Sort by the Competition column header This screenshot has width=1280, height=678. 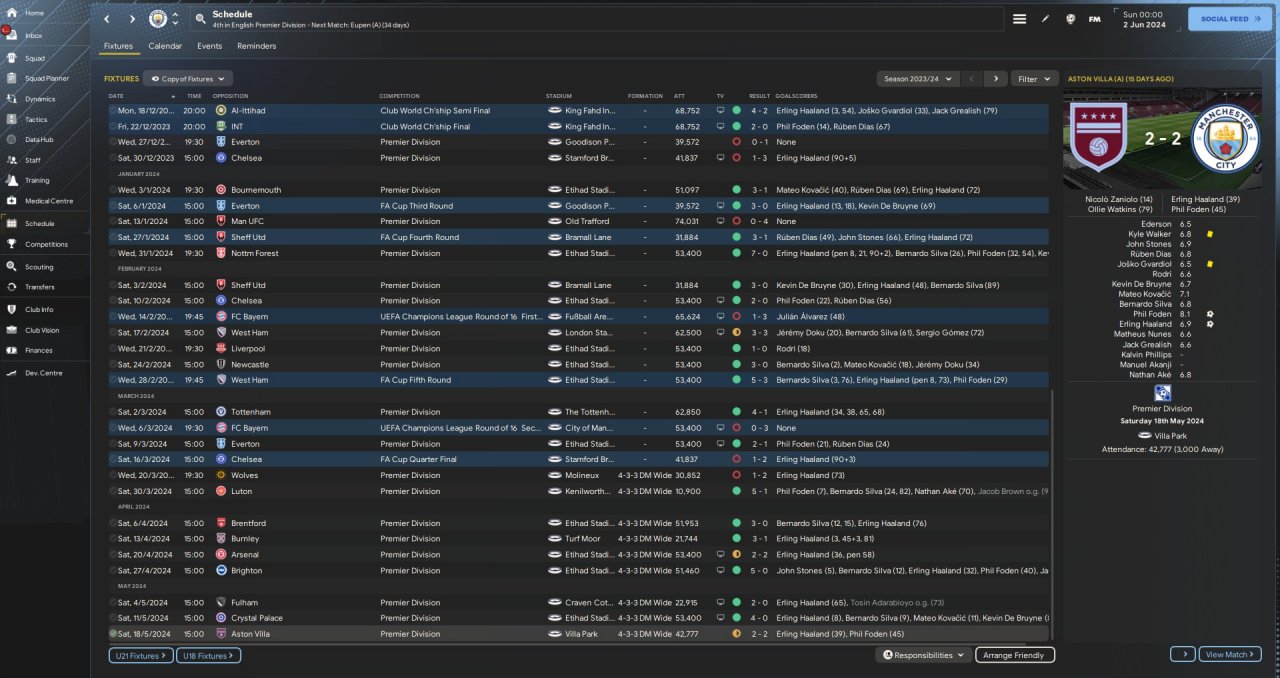click(400, 96)
